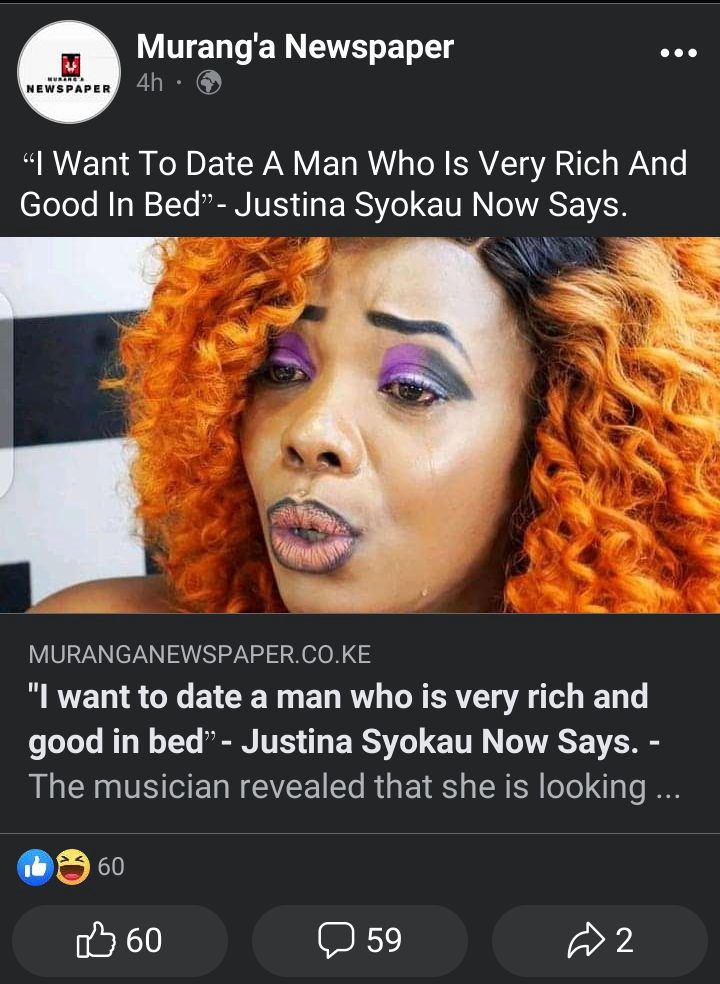This screenshot has height=984, width=720.
Task: Click the thumbs-up icon in Like button
Action: pos(96,940)
